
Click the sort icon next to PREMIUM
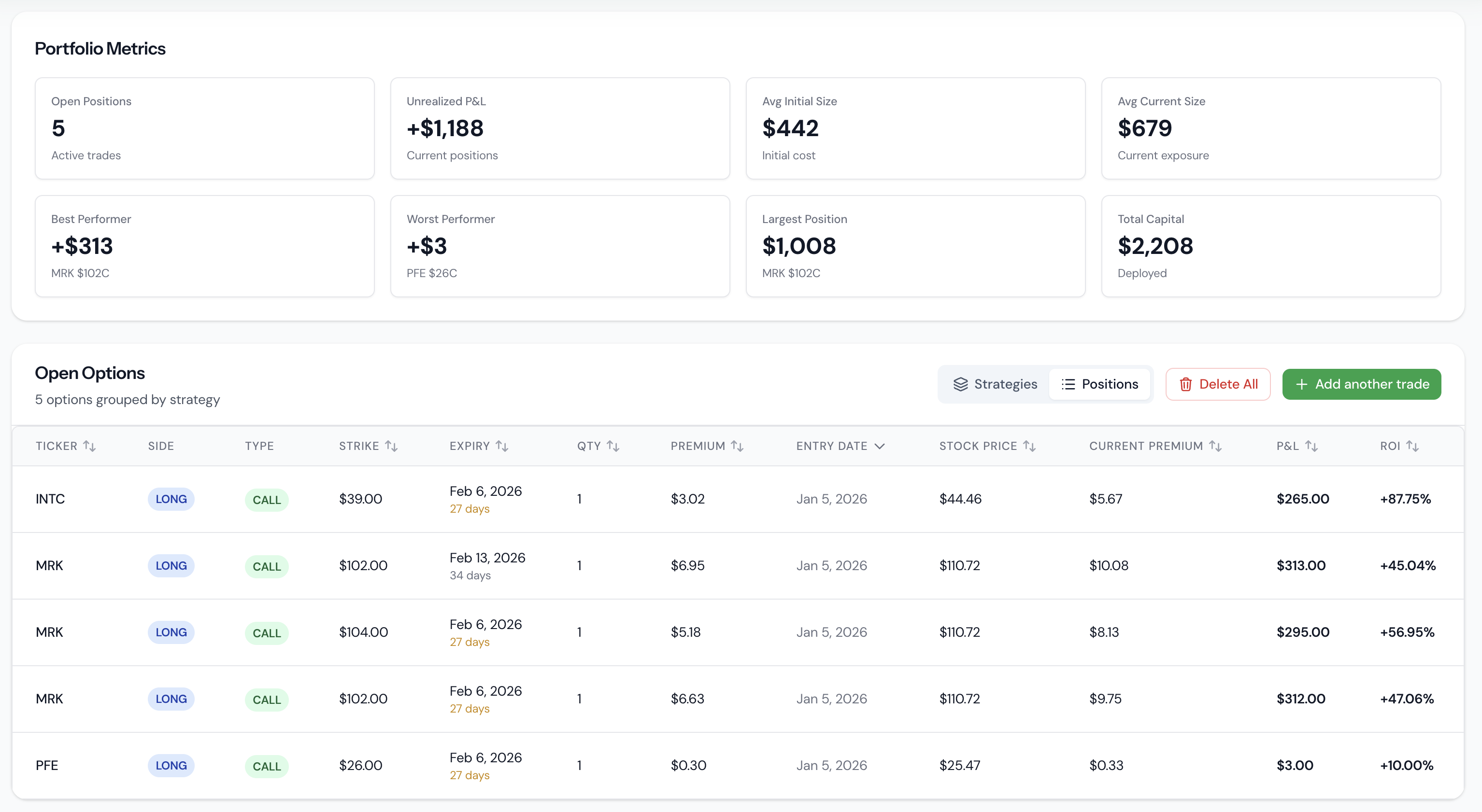pyautogui.click(x=738, y=445)
